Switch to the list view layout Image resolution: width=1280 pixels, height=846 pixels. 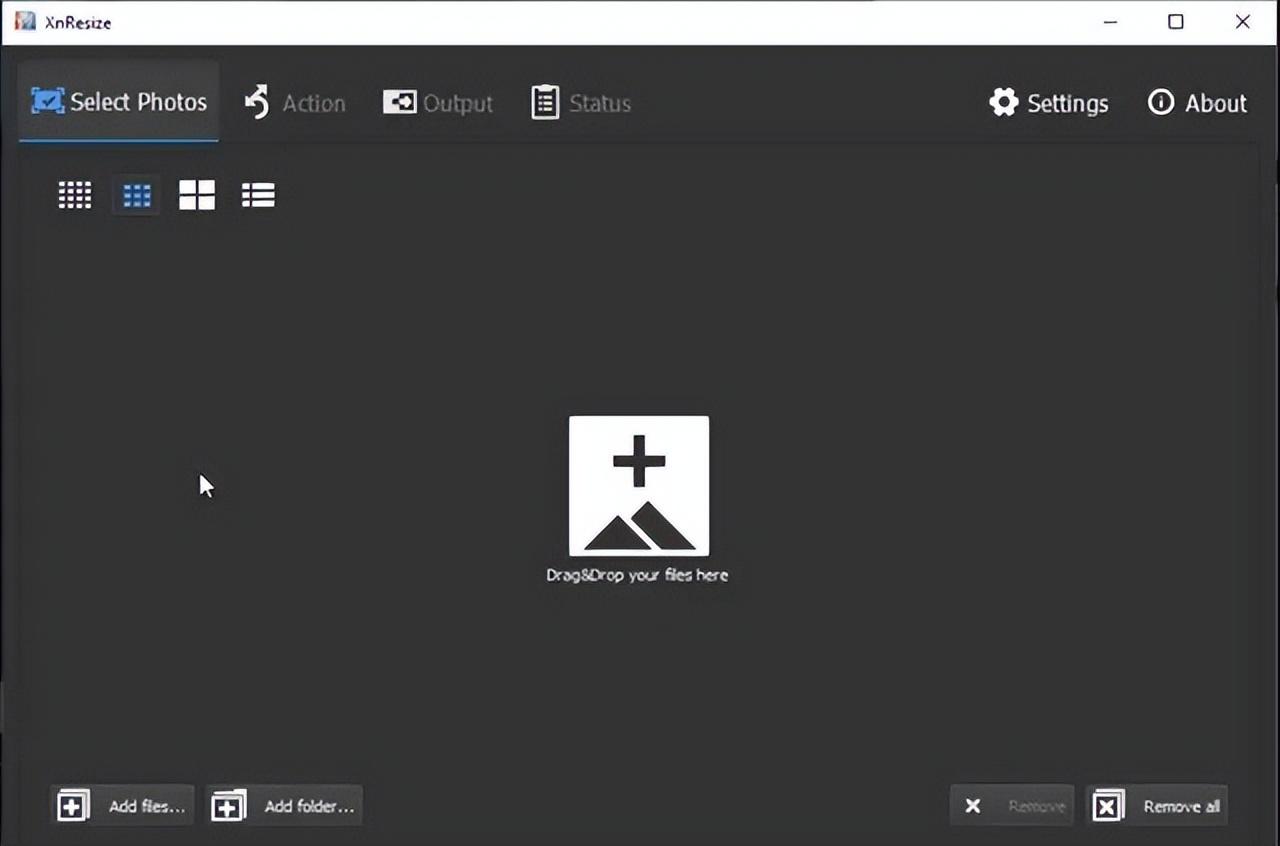tap(258, 195)
